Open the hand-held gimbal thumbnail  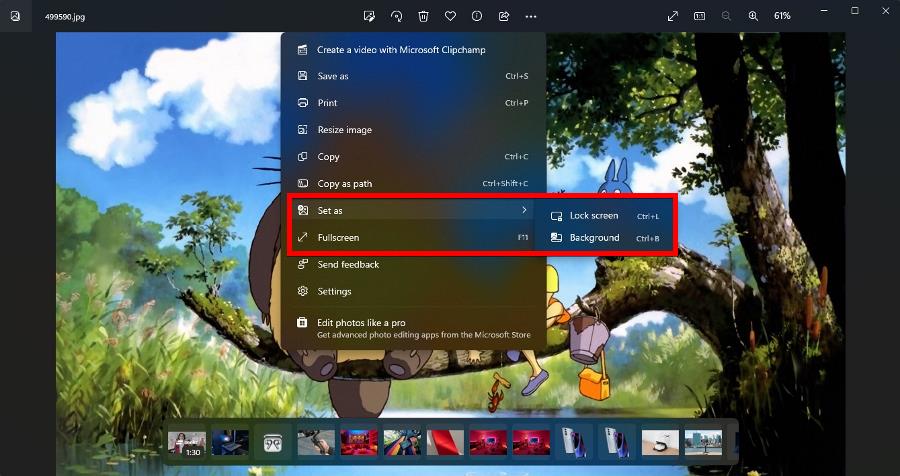[316, 442]
